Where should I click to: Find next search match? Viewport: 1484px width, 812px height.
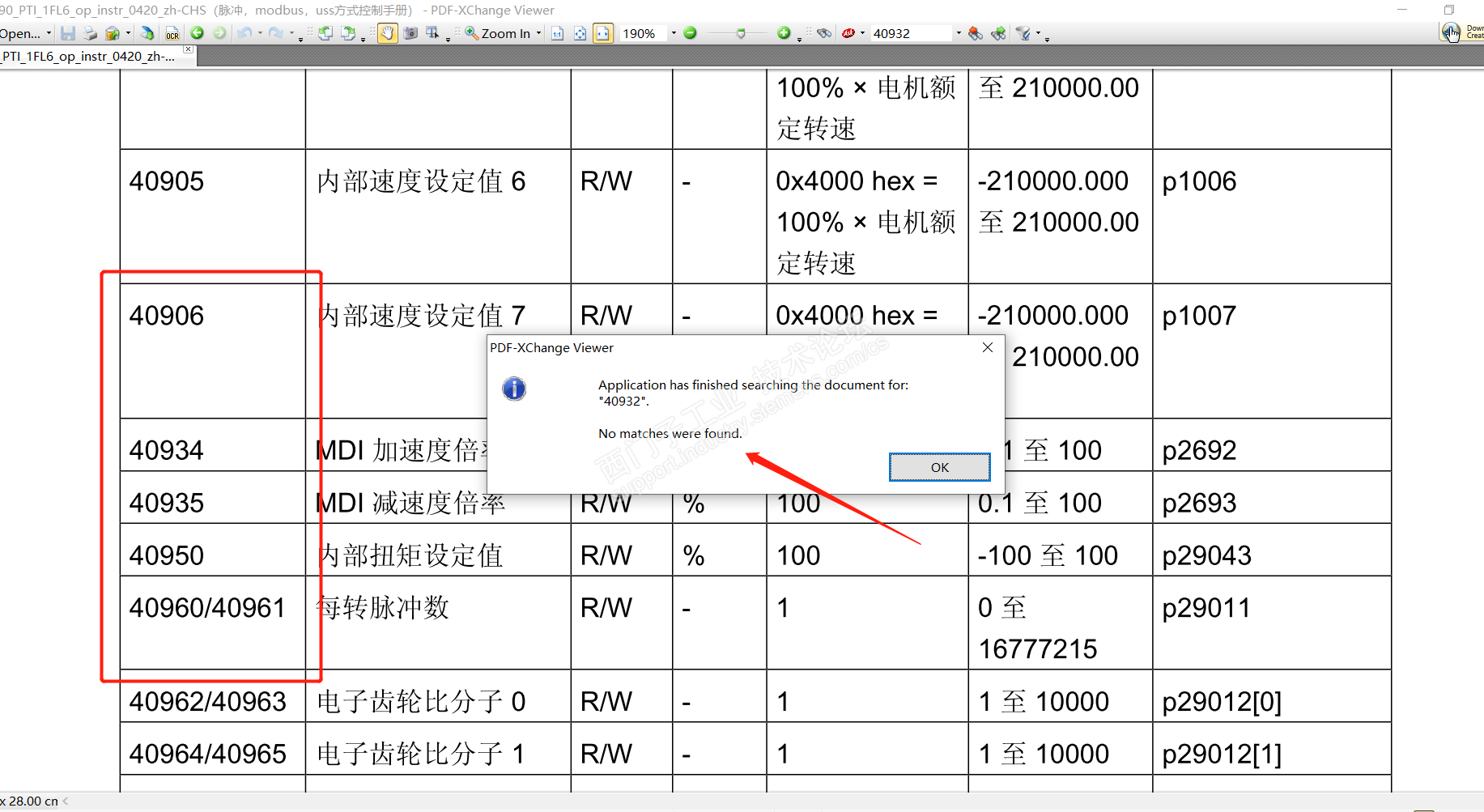tap(999, 33)
